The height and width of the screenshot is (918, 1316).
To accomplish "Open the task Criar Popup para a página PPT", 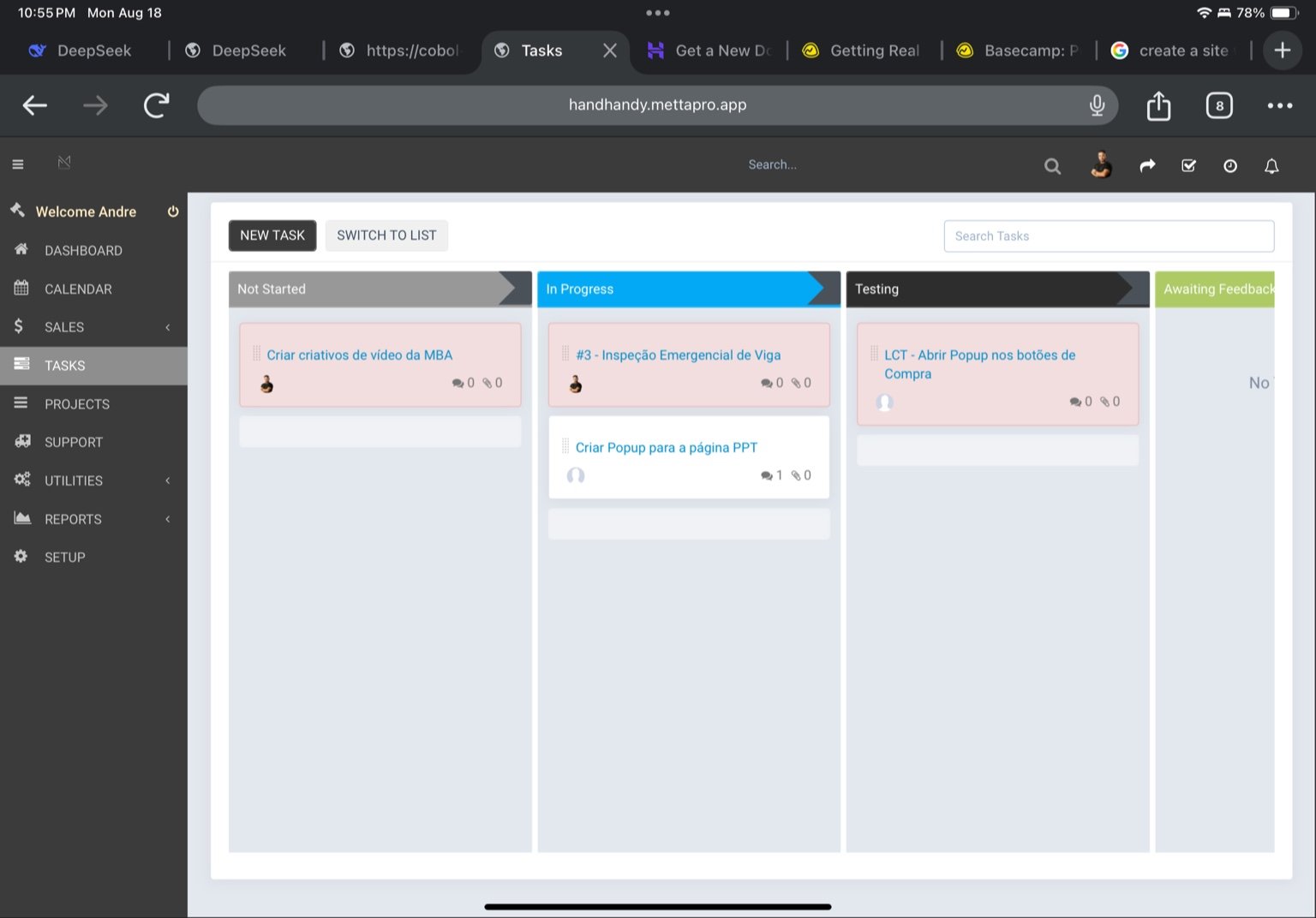I will tap(667, 446).
